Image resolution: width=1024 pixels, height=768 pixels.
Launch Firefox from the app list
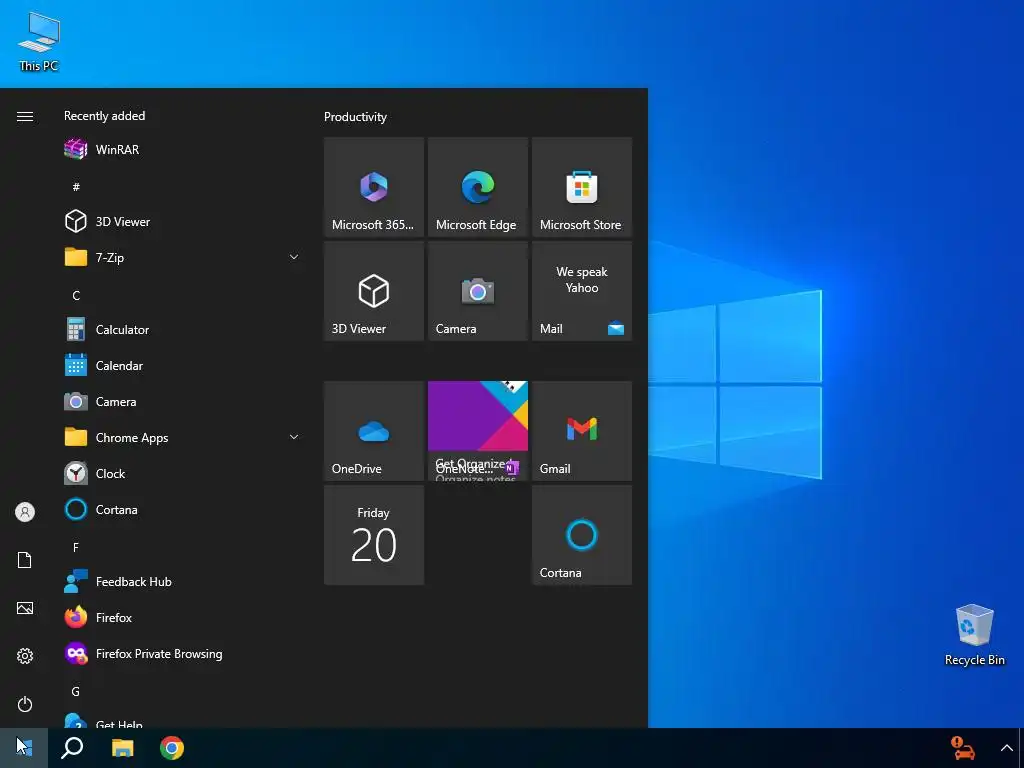click(x=182, y=618)
